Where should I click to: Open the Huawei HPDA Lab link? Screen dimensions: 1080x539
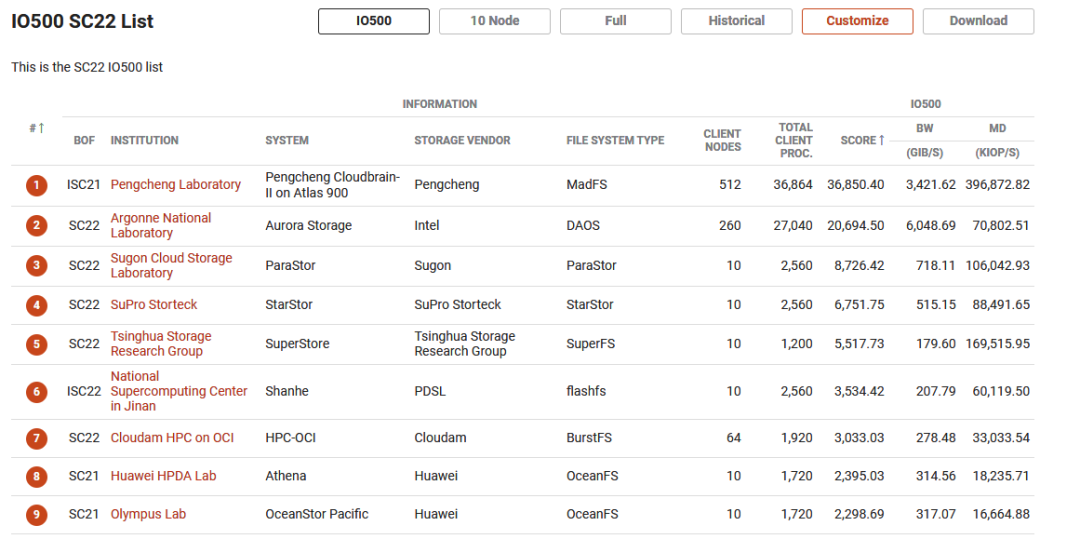(163, 476)
